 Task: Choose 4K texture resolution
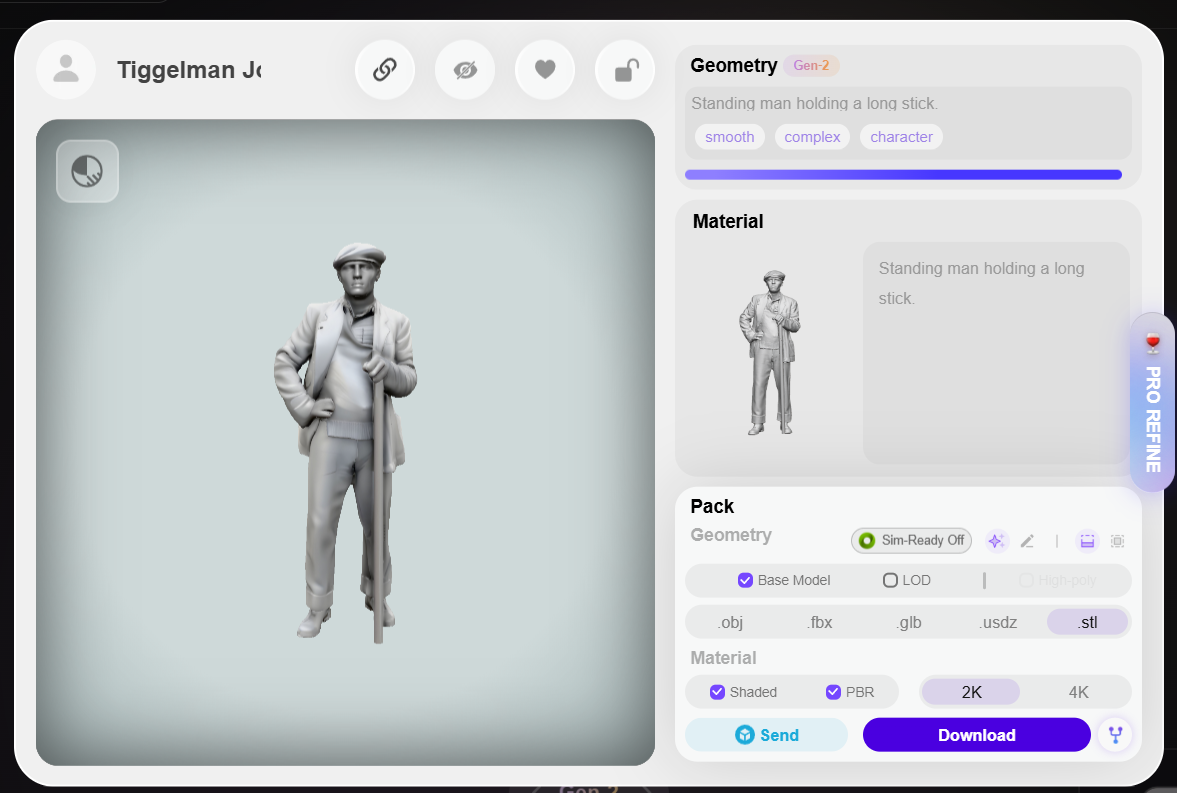tap(1078, 692)
